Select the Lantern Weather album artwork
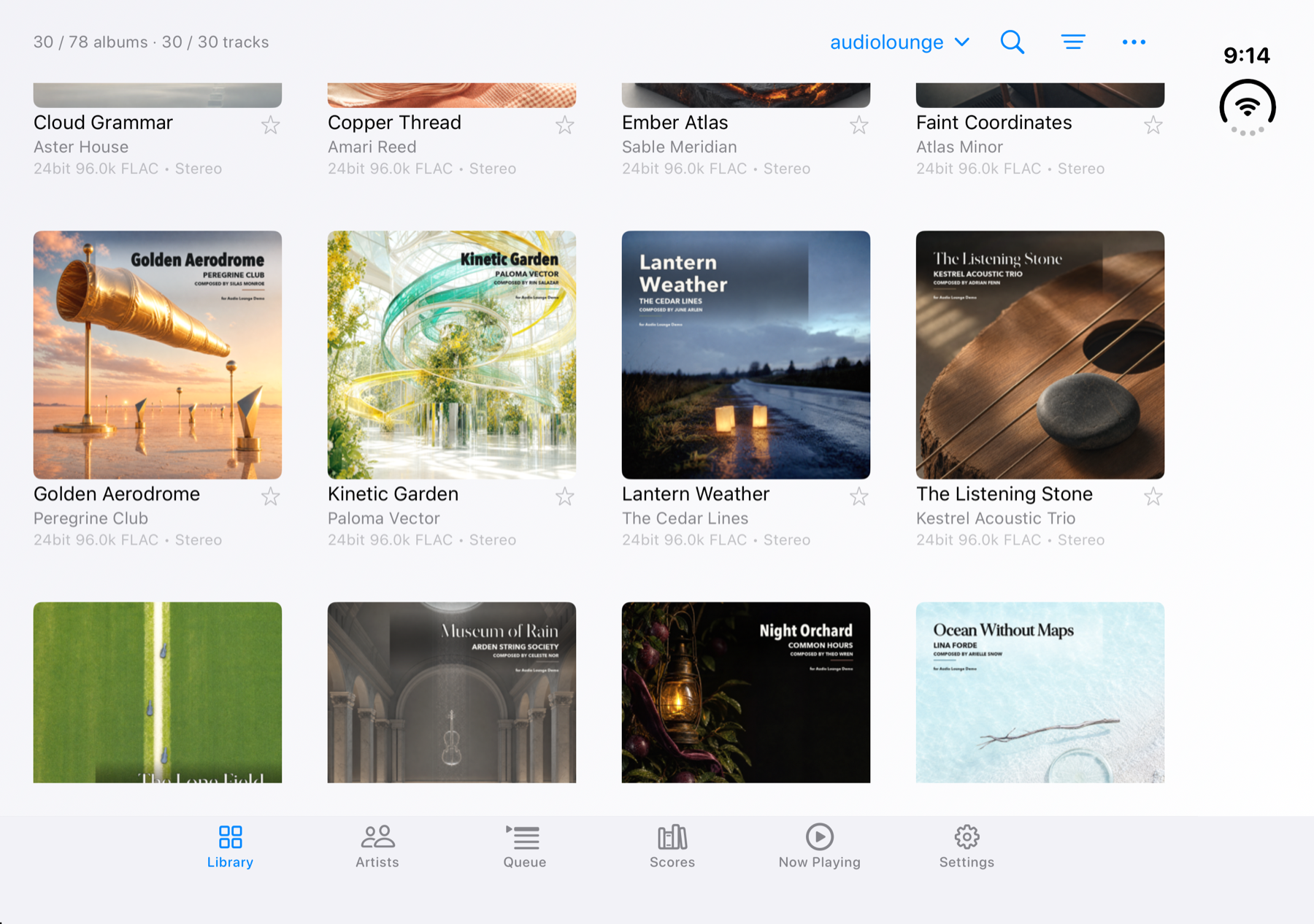The image size is (1314, 924). [746, 355]
